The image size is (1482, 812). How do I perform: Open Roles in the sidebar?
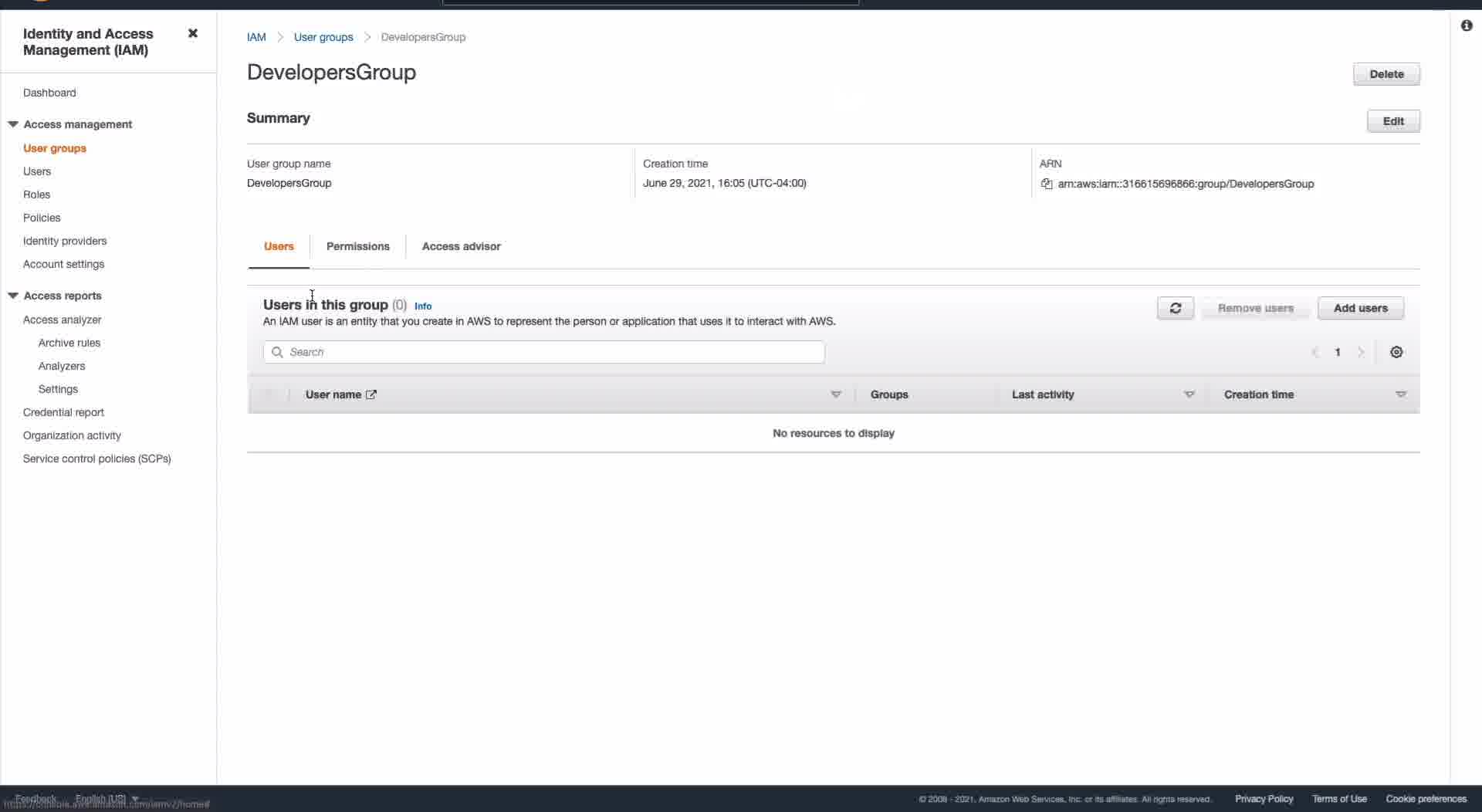[x=36, y=195]
